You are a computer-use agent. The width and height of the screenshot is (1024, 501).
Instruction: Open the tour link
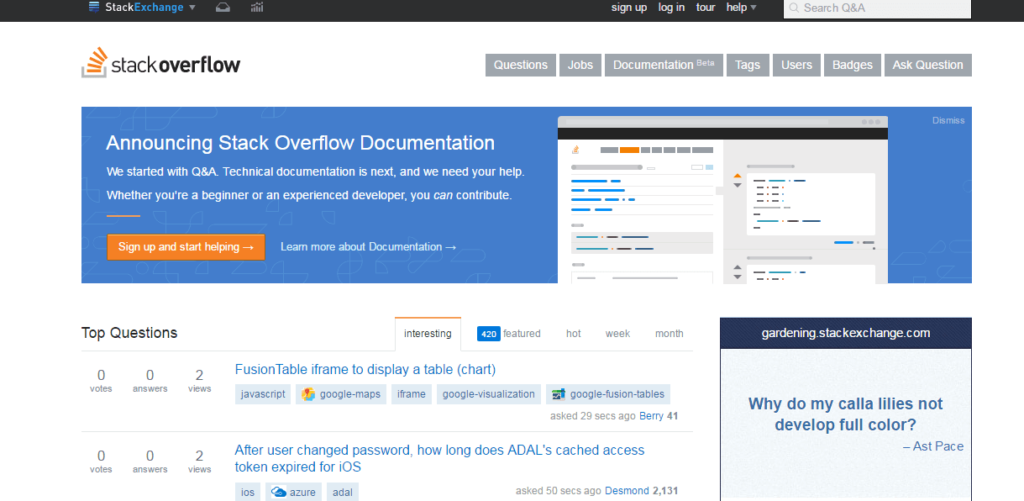[705, 8]
